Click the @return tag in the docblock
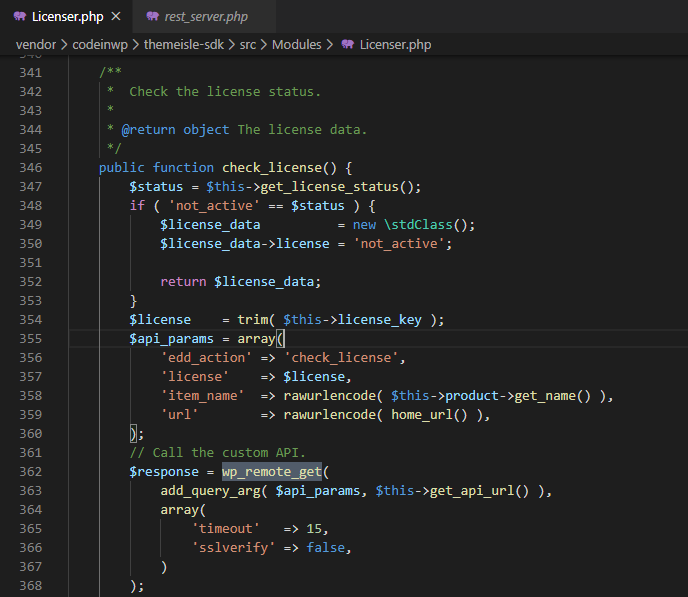Image resolution: width=688 pixels, height=597 pixels. click(x=148, y=130)
